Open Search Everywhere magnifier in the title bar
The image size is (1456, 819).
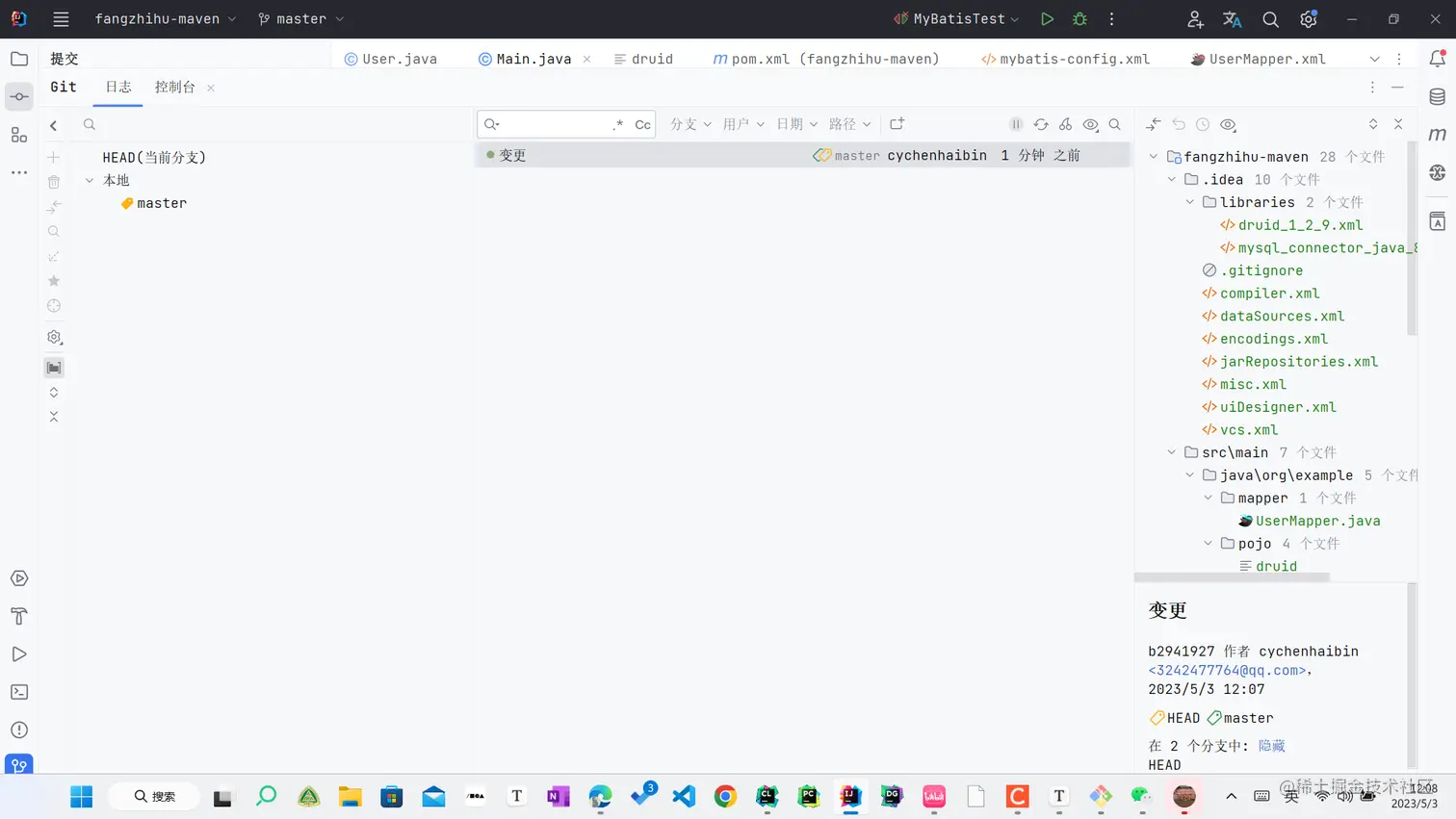pos(1270,18)
